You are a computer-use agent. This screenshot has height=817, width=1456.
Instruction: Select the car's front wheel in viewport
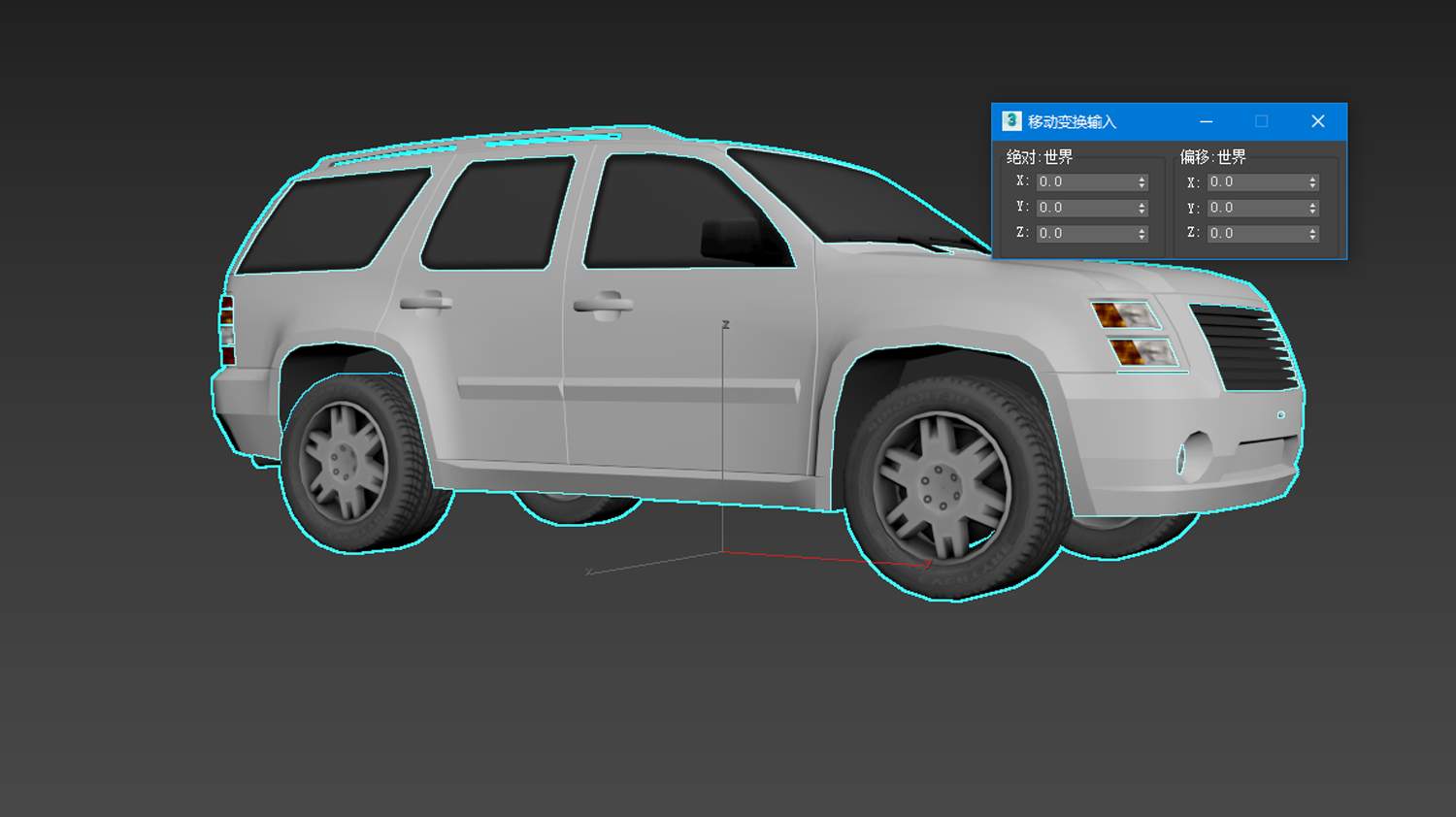pos(940,487)
